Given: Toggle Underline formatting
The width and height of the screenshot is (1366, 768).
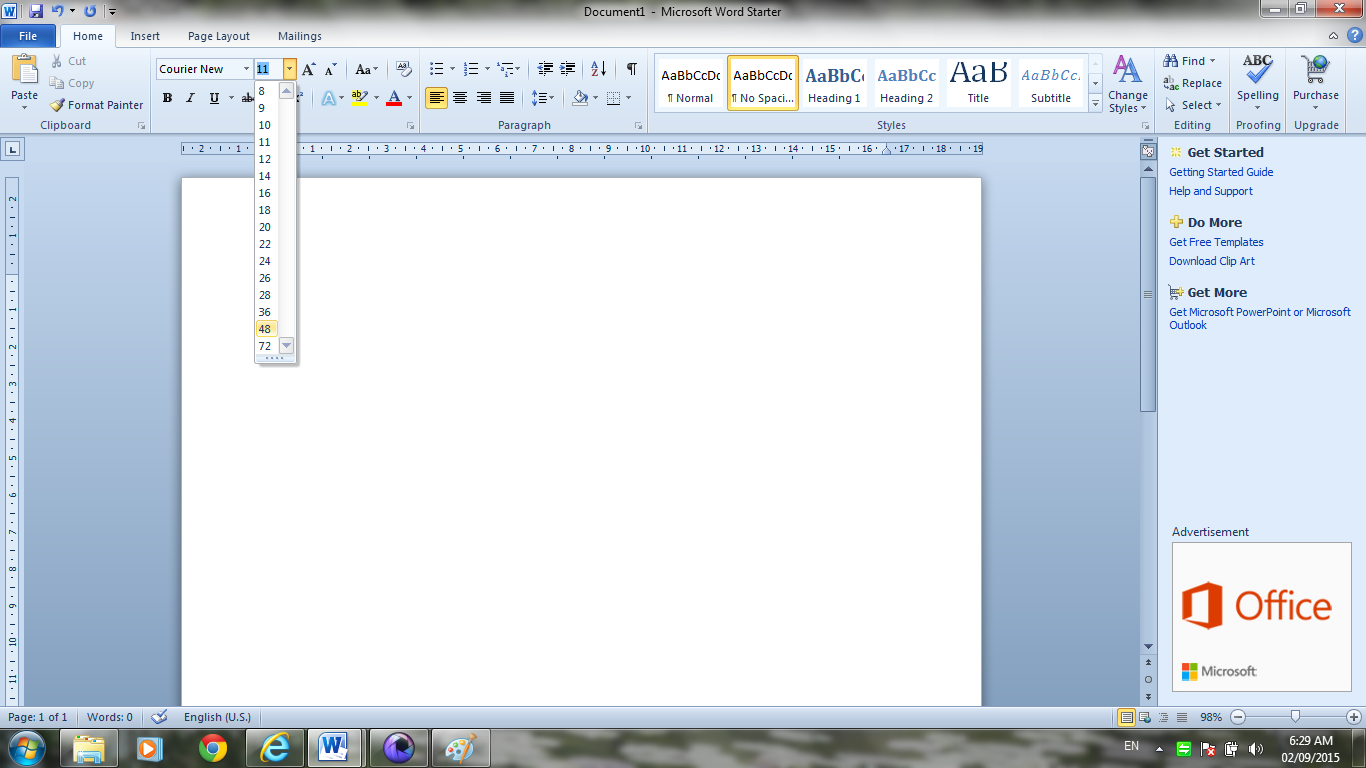Looking at the screenshot, I should coord(214,98).
